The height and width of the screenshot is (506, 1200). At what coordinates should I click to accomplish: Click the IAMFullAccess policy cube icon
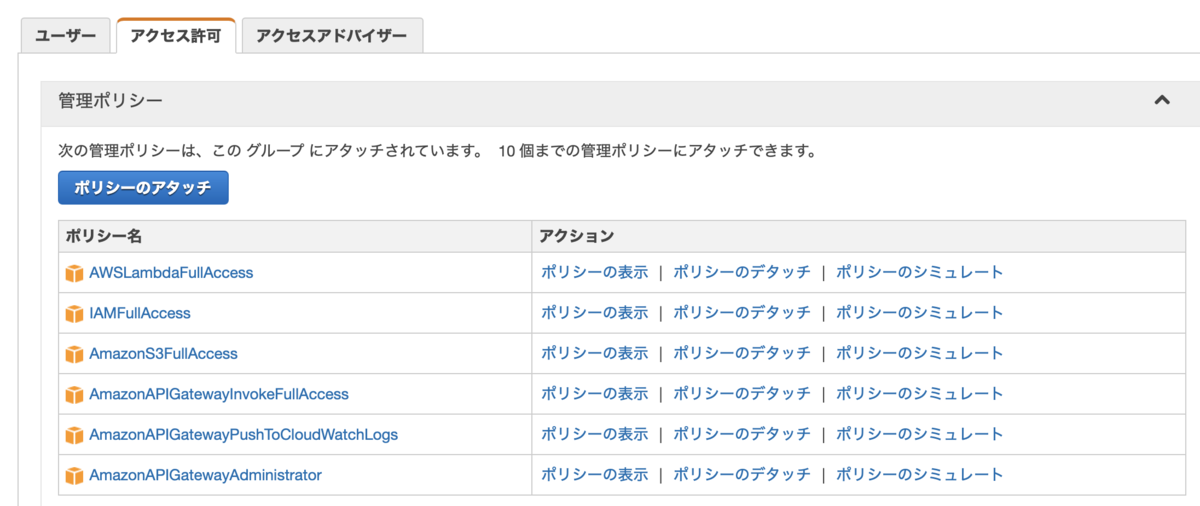click(x=74, y=314)
